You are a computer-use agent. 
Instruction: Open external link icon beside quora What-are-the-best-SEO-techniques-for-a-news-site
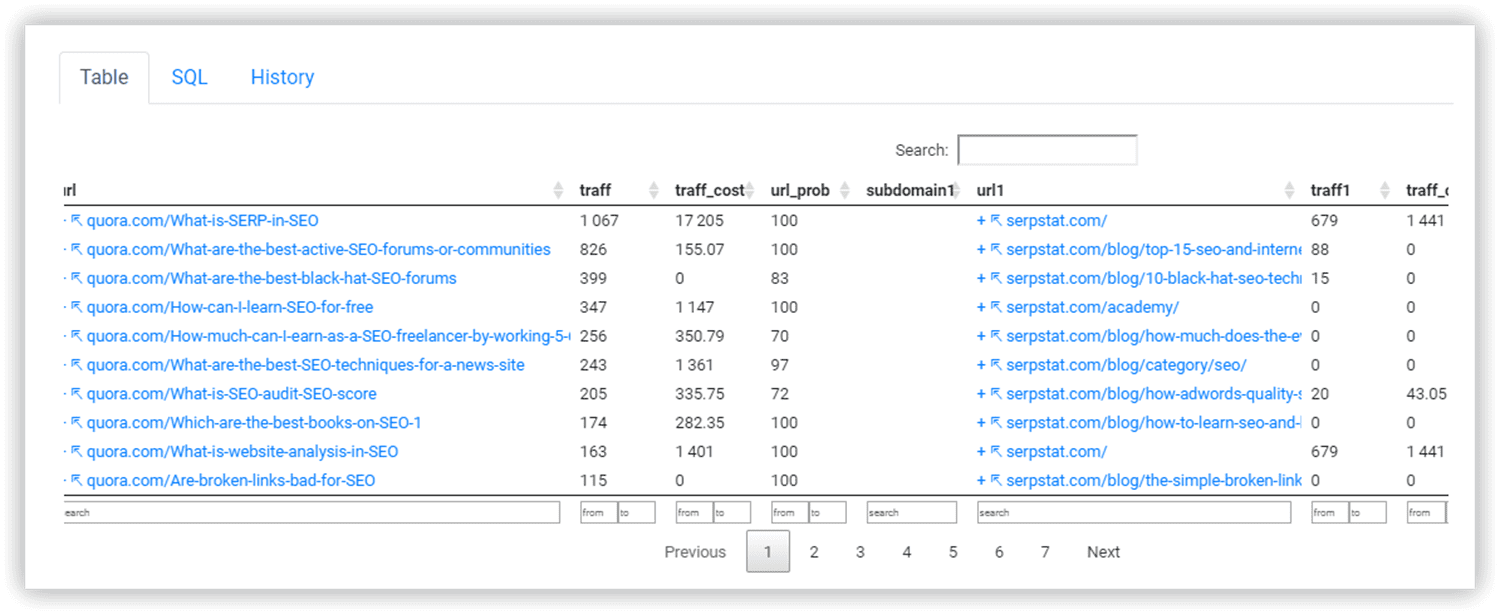[76, 366]
